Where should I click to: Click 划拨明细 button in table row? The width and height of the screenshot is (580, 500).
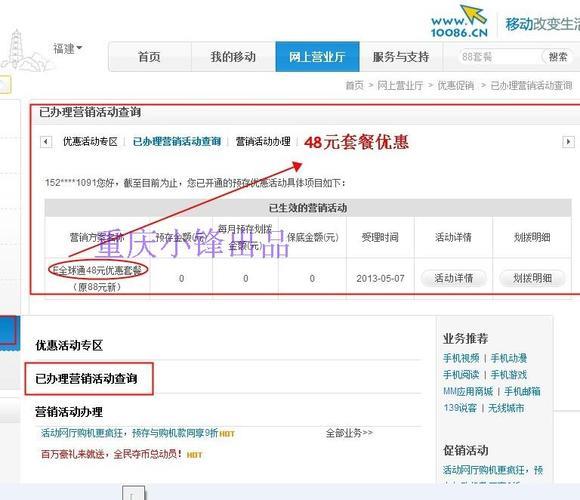[532, 278]
